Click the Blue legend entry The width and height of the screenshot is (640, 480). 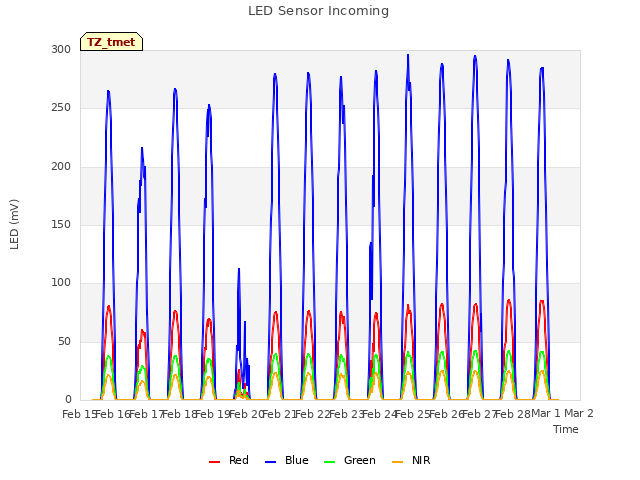287,460
